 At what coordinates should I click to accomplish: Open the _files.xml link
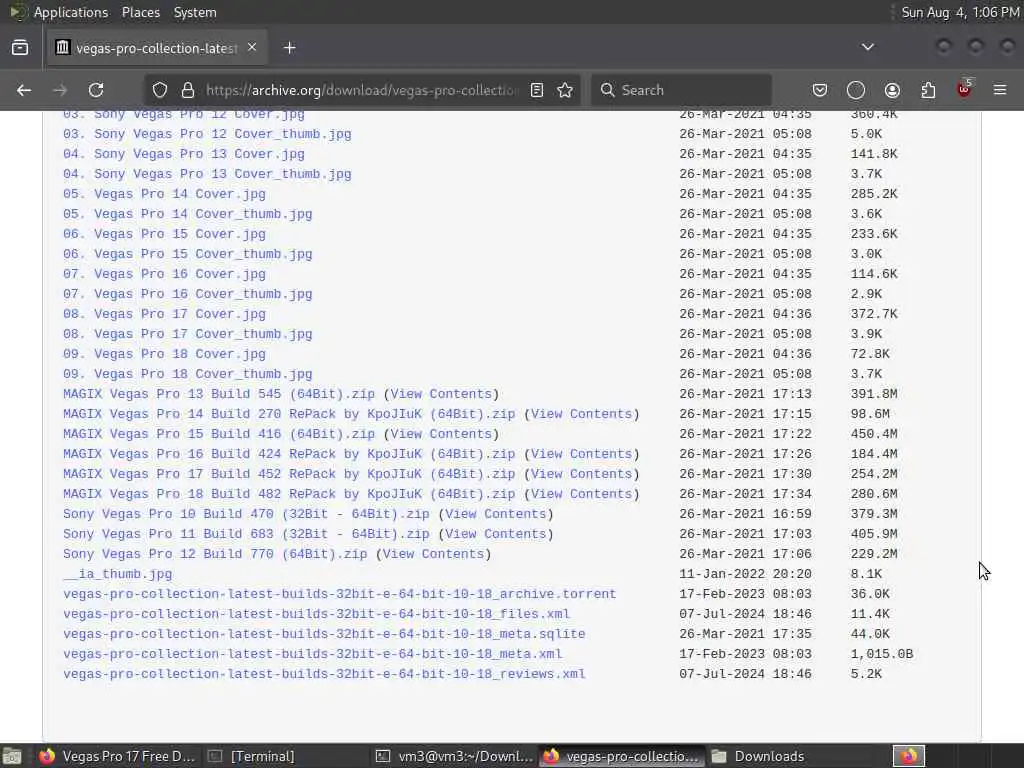(x=316, y=614)
